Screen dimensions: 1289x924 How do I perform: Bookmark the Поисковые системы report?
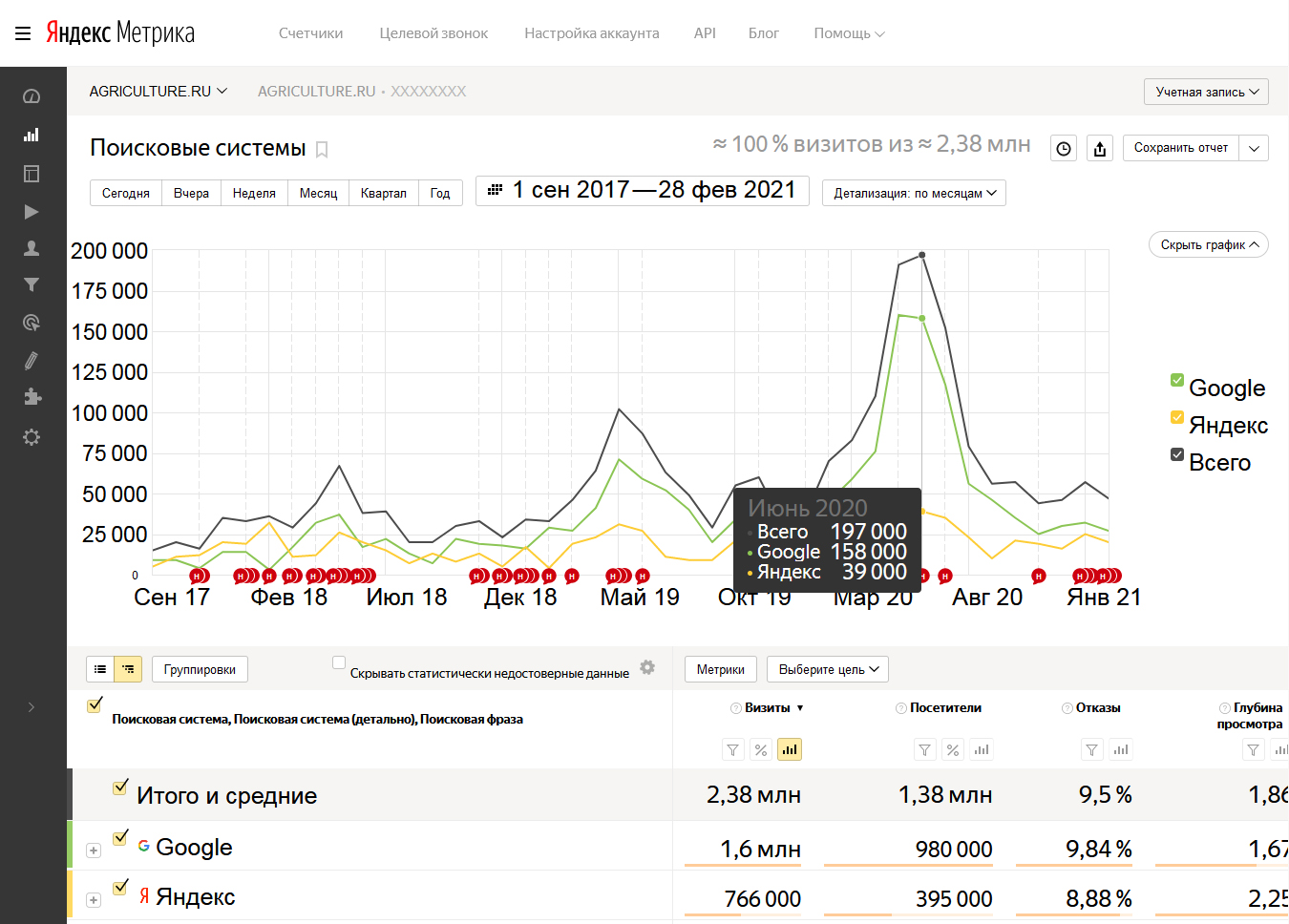point(322,150)
